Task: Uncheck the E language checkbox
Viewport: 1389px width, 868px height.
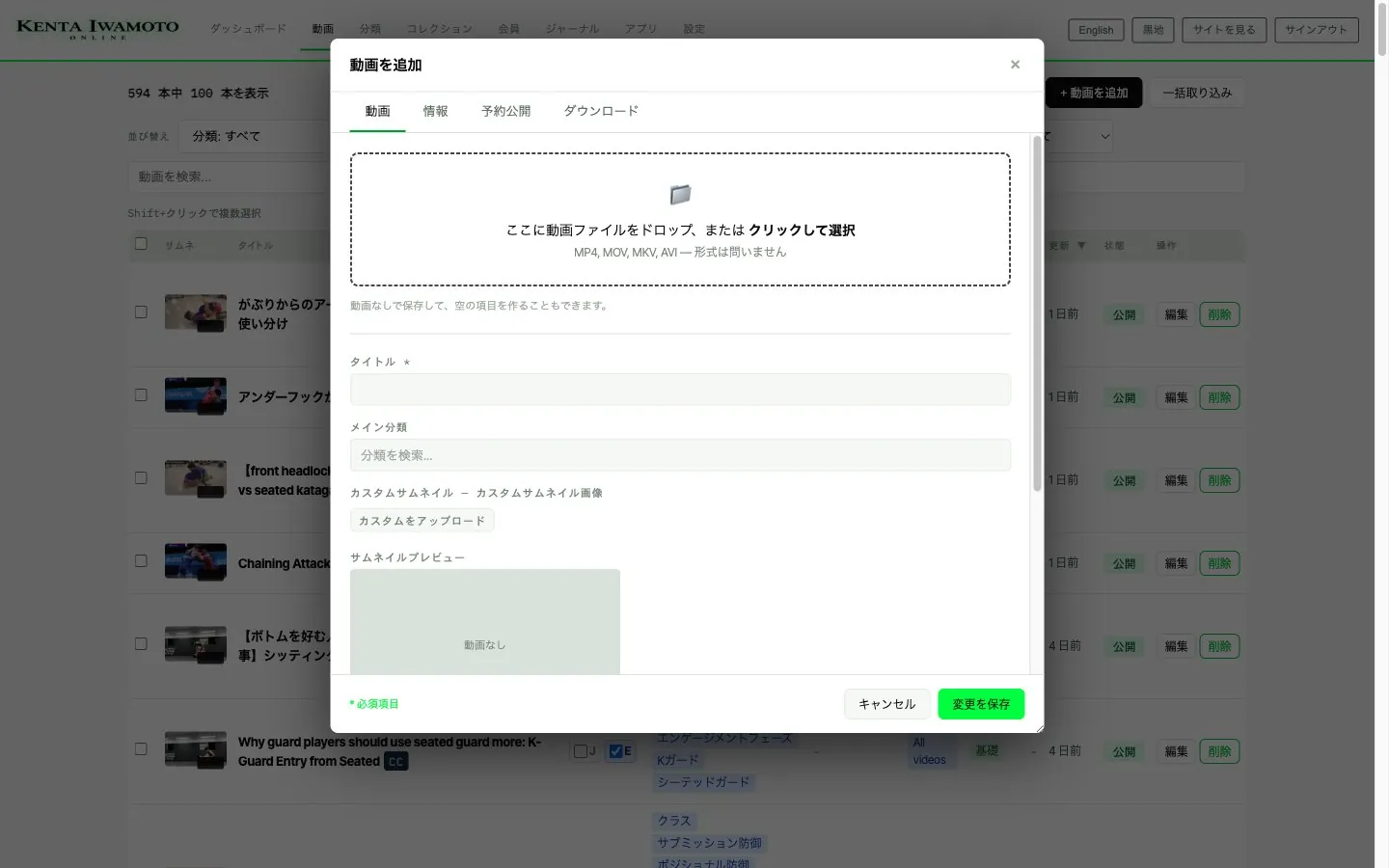Action: 615,751
